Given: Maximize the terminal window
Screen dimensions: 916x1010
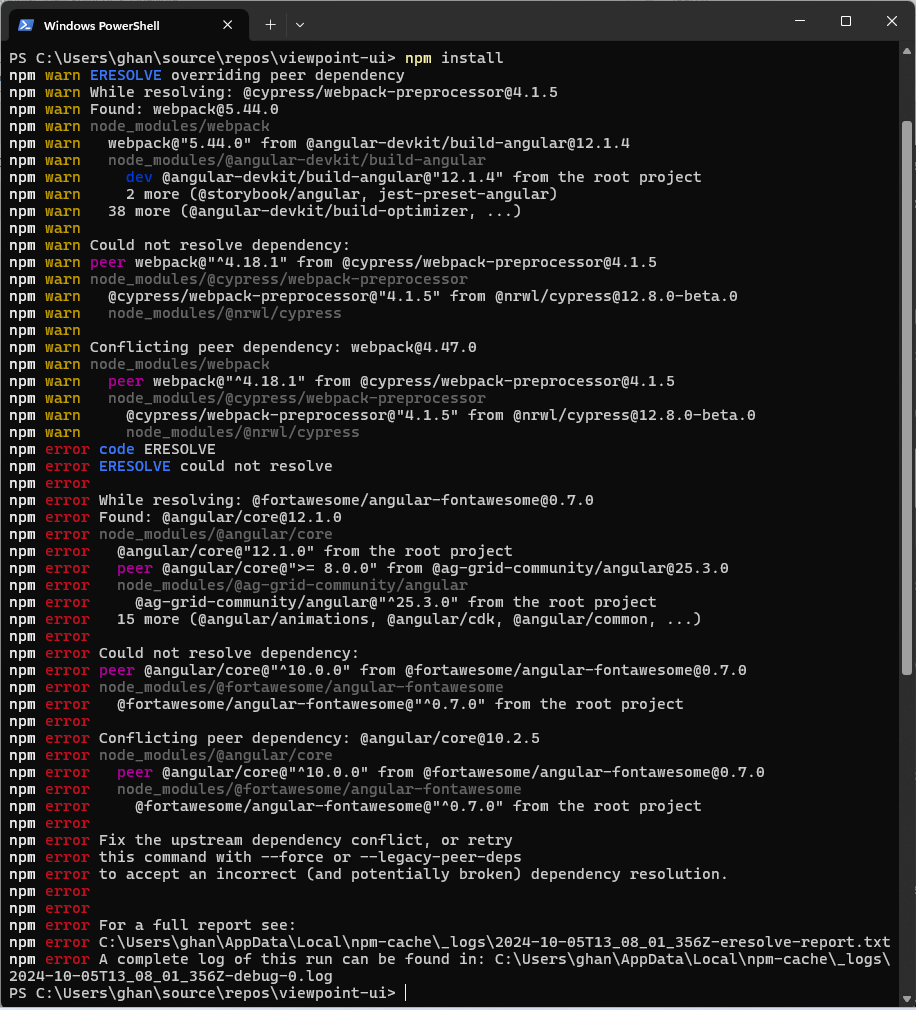Looking at the screenshot, I should click(846, 21).
